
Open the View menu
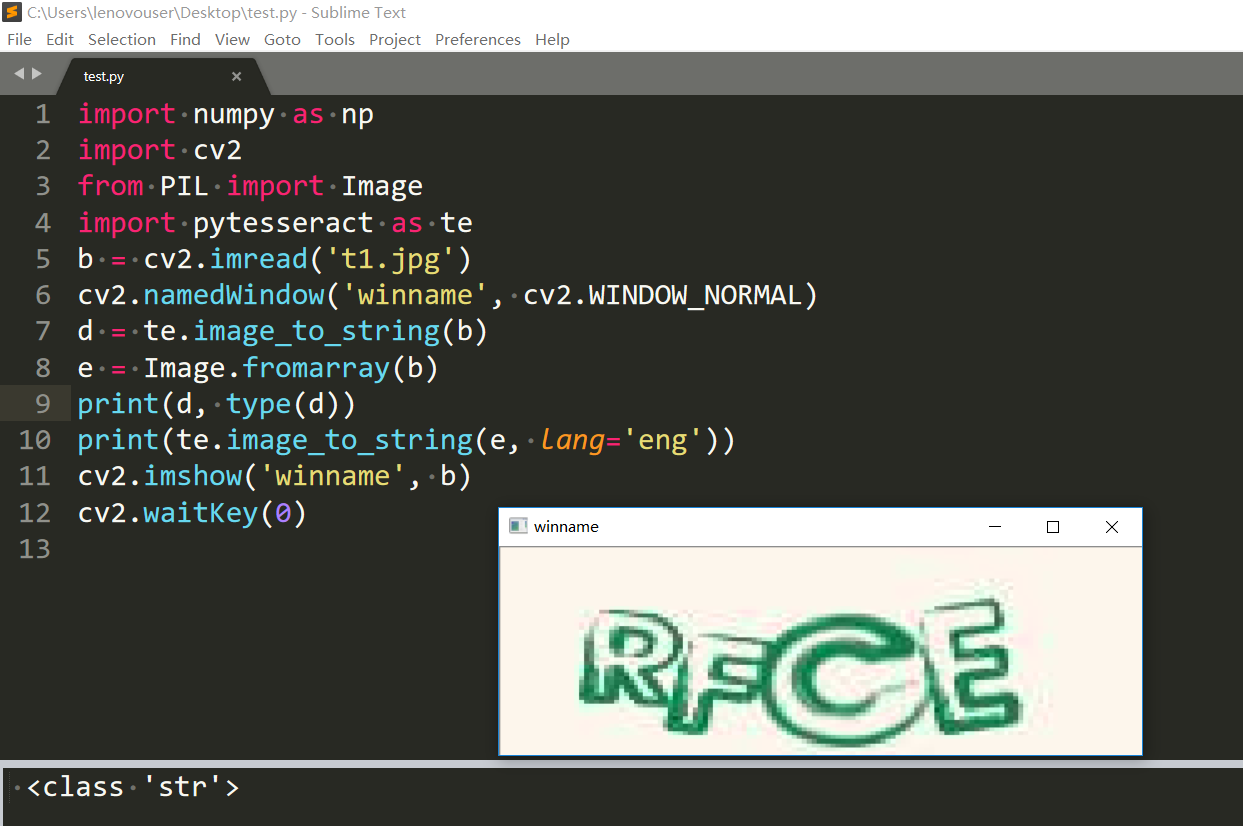(232, 39)
